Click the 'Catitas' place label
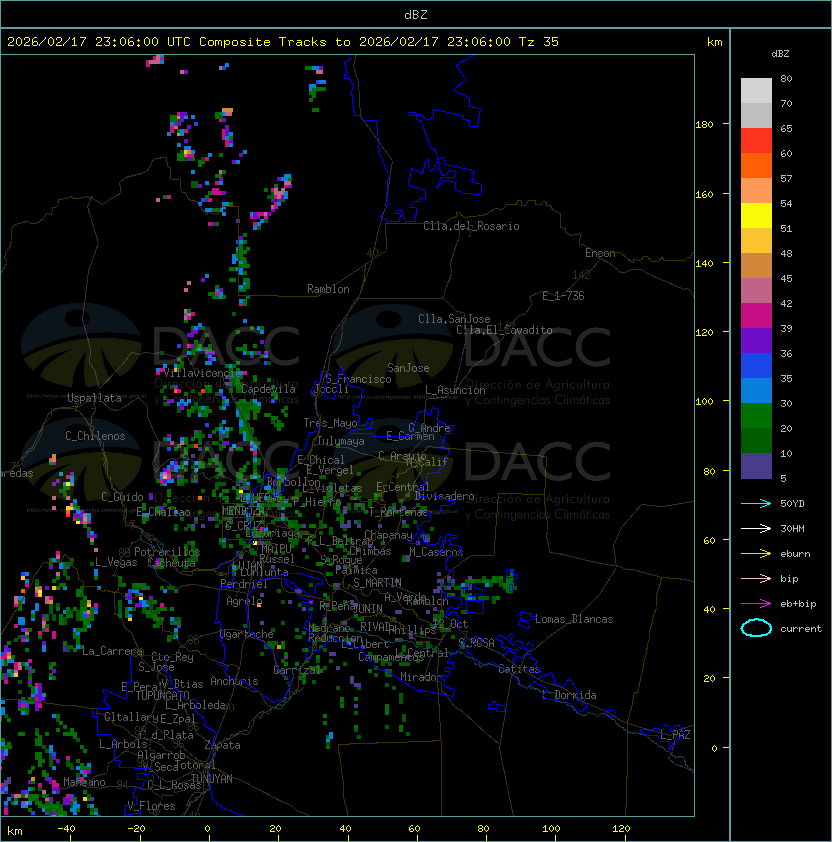This screenshot has height=842, width=832. [519, 669]
